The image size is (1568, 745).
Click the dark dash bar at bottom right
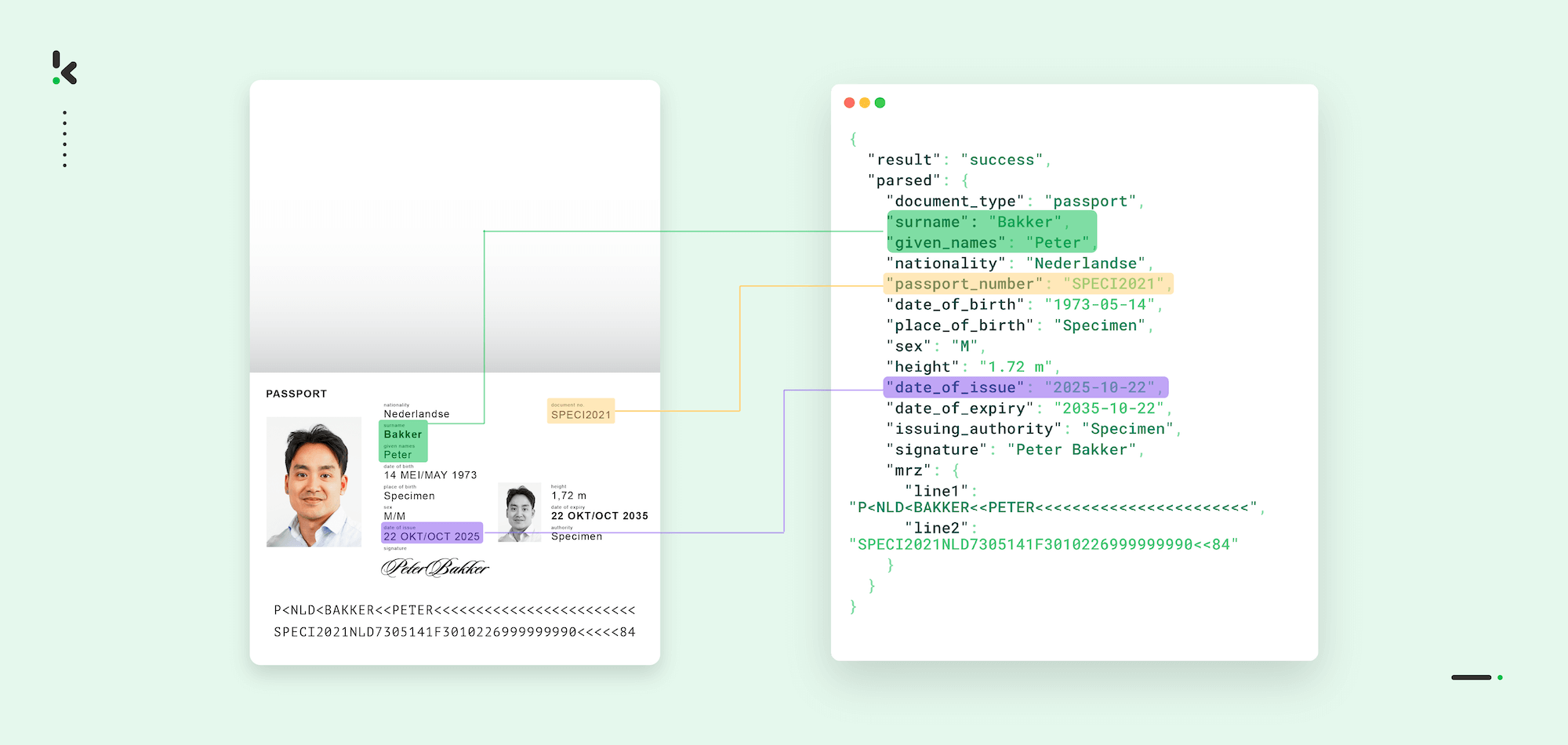click(1471, 678)
